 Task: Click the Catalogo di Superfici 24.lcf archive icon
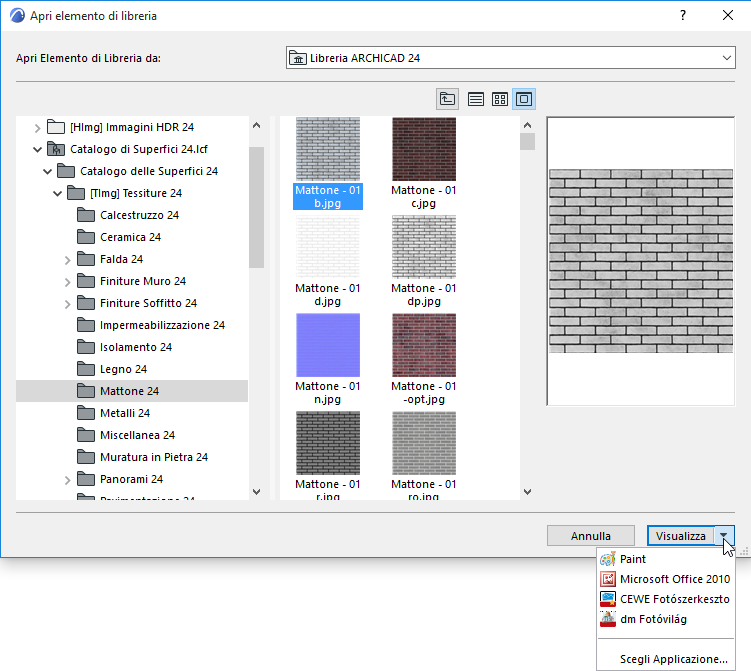56,149
